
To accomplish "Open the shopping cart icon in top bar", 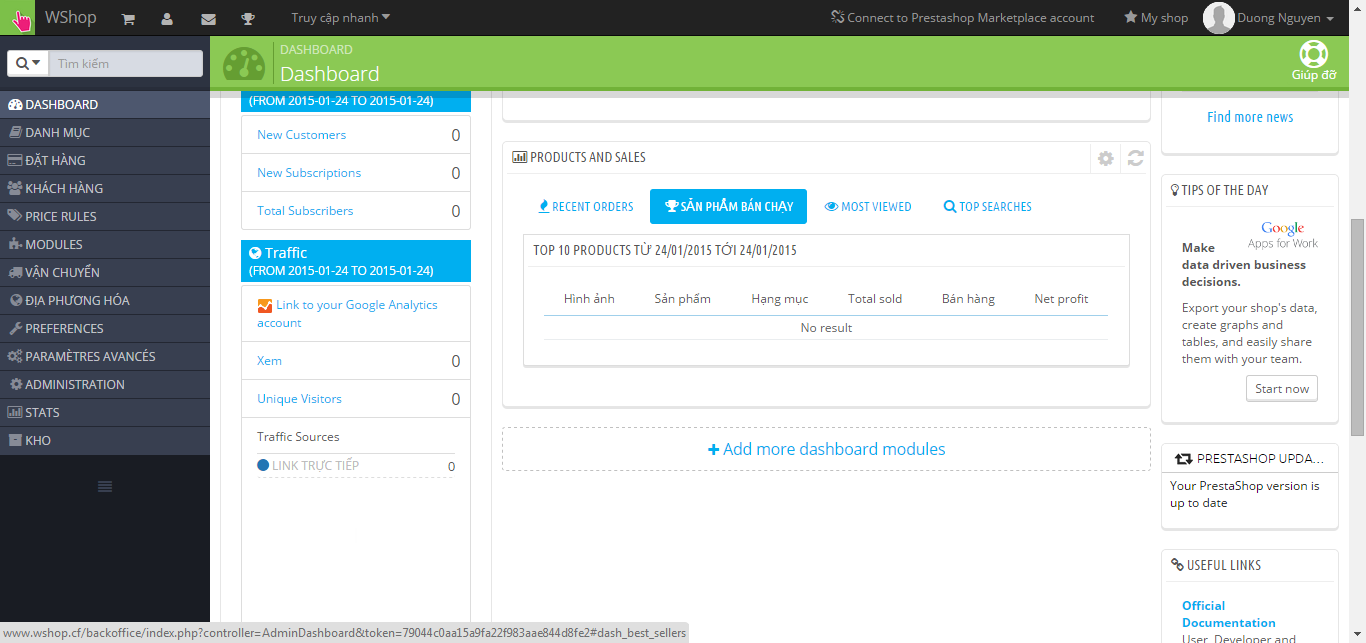I will 128,18.
